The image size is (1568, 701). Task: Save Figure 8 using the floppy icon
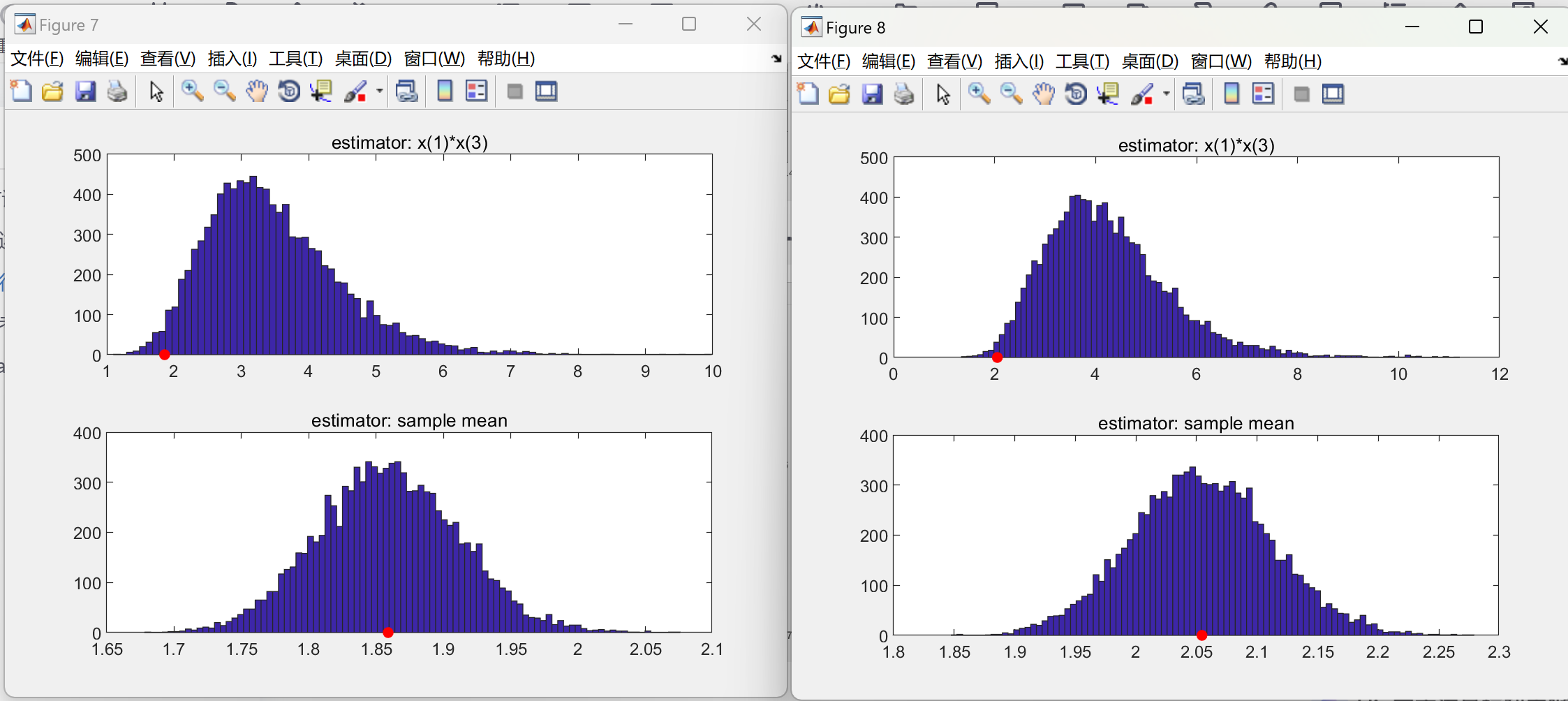coord(872,94)
